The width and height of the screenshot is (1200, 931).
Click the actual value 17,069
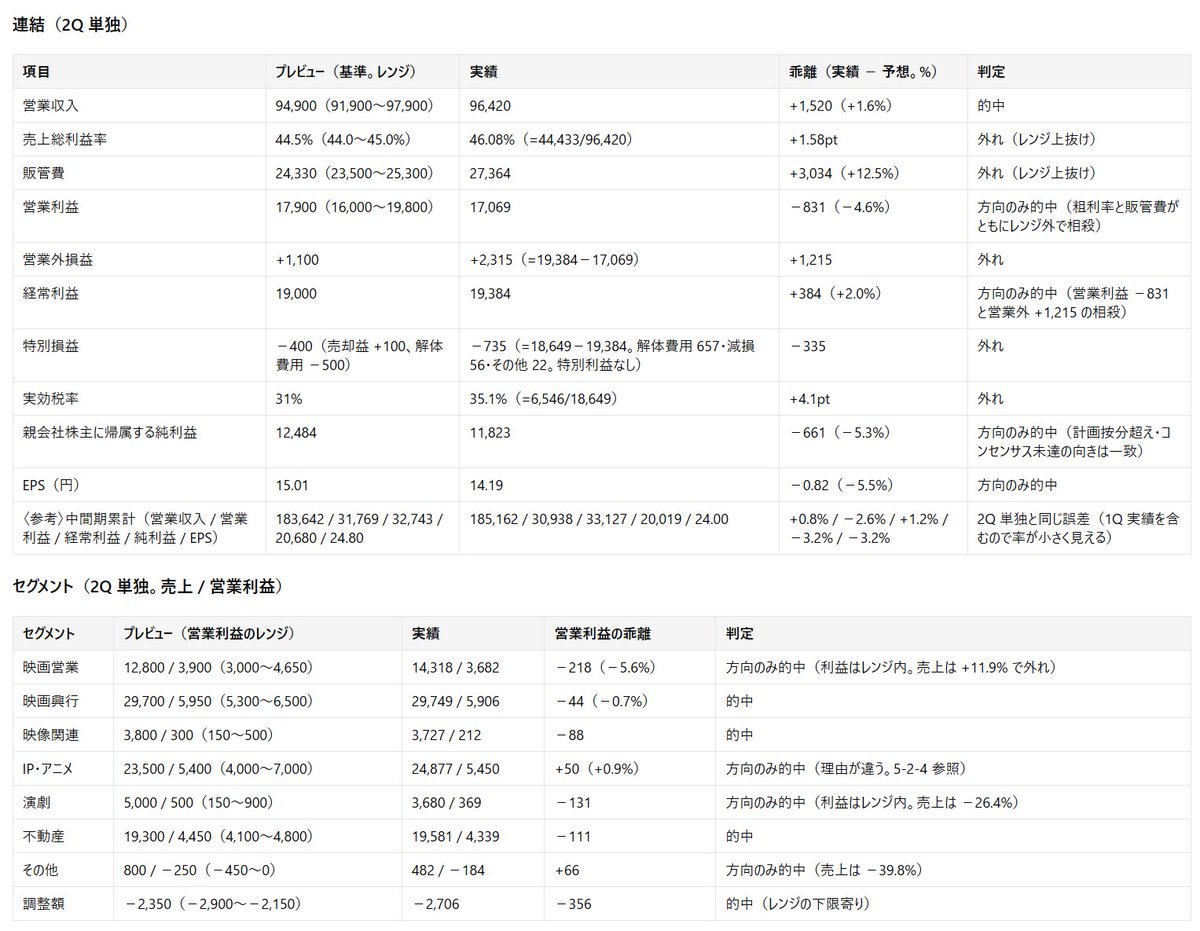491,207
